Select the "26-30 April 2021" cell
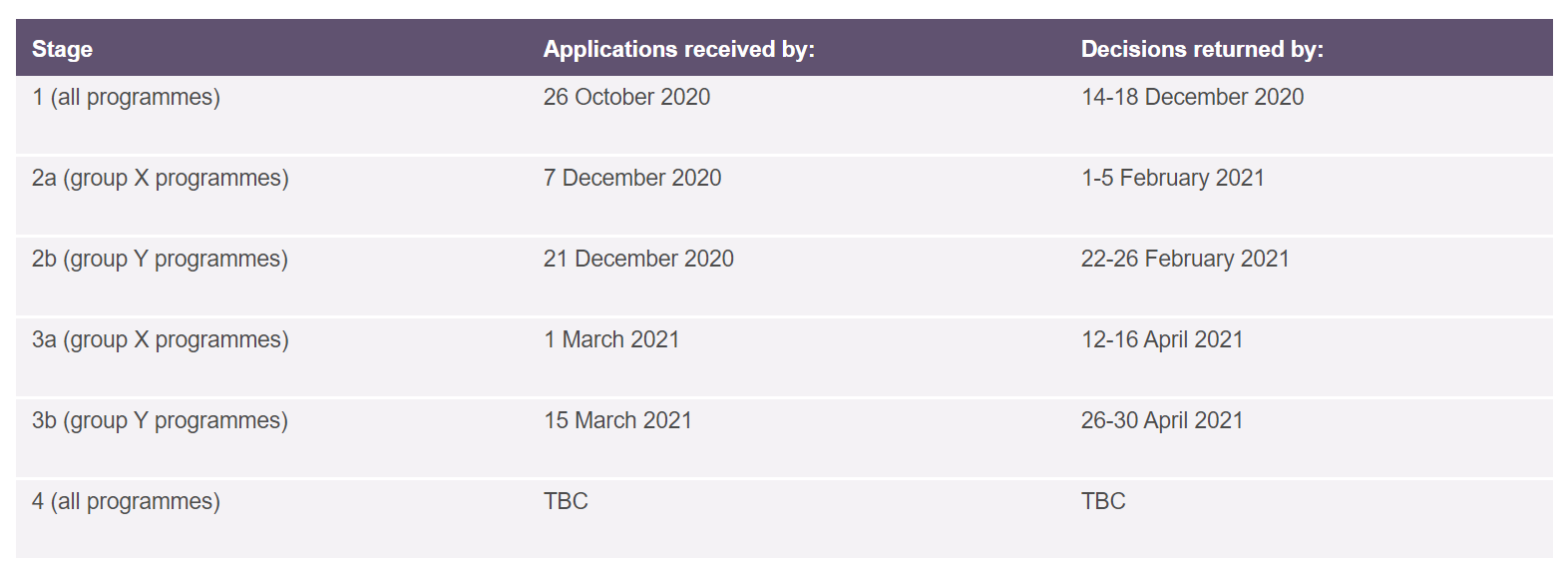The width and height of the screenshot is (1568, 570). [1162, 420]
